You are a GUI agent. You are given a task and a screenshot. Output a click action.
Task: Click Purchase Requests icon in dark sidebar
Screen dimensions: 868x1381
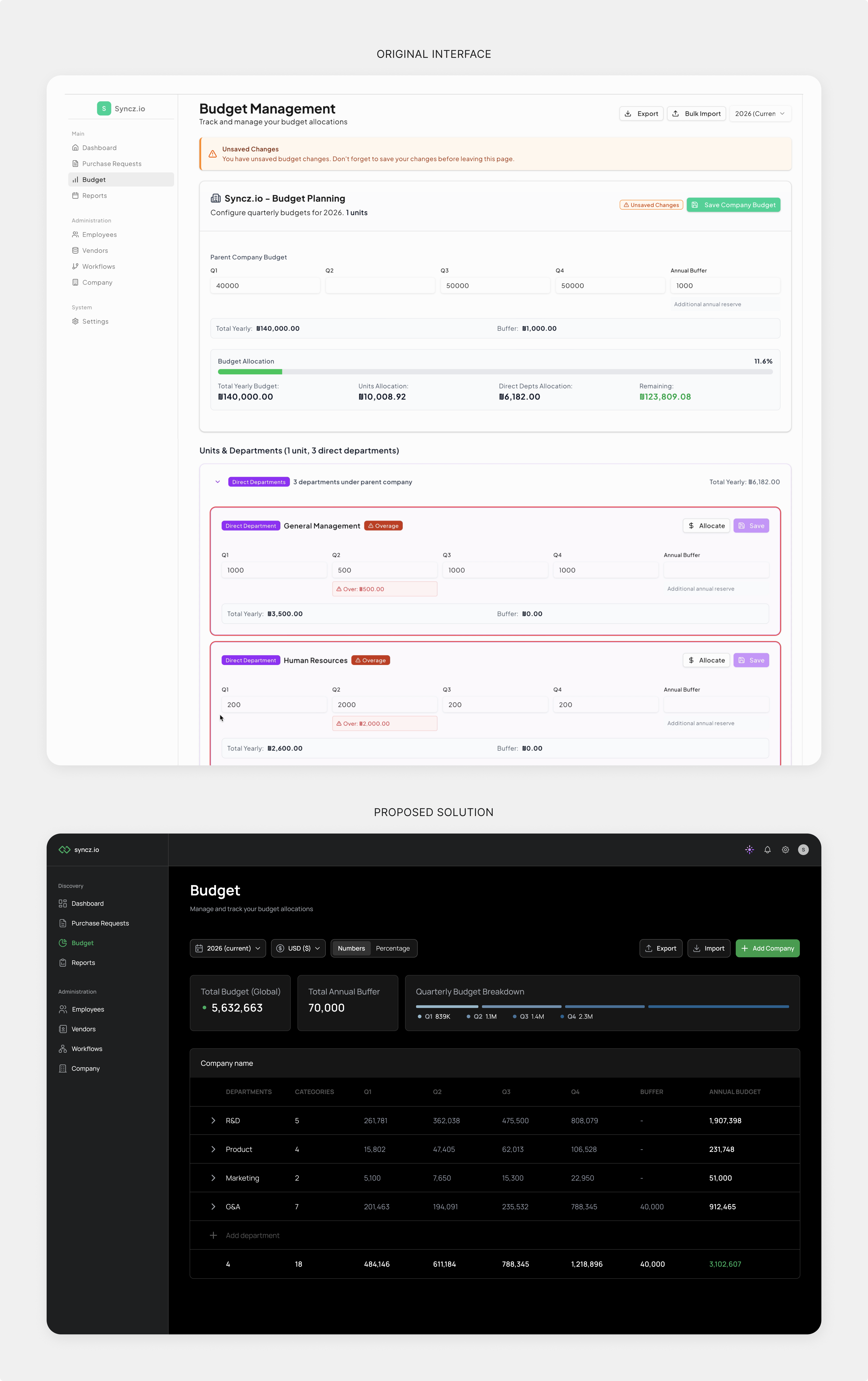63,923
